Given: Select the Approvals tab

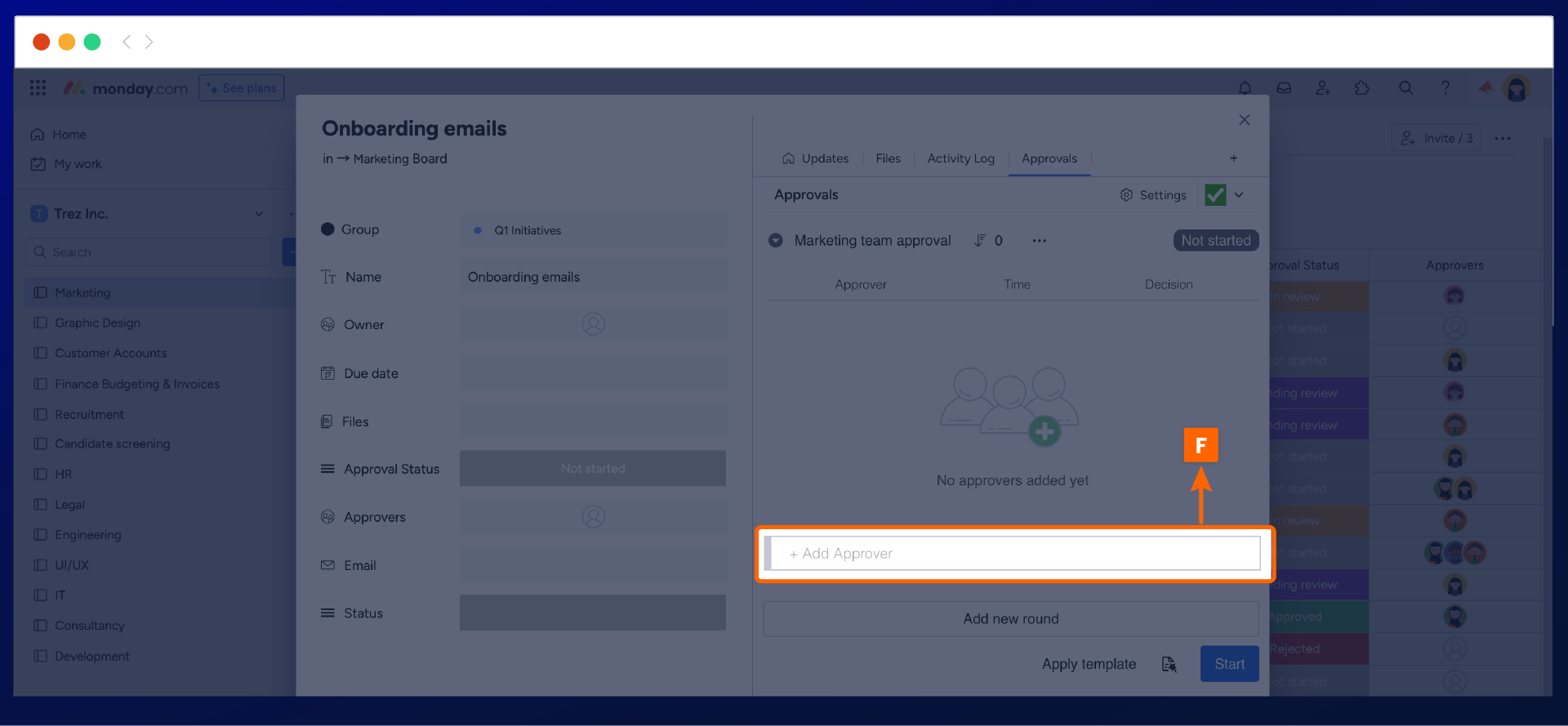Looking at the screenshot, I should [x=1049, y=158].
